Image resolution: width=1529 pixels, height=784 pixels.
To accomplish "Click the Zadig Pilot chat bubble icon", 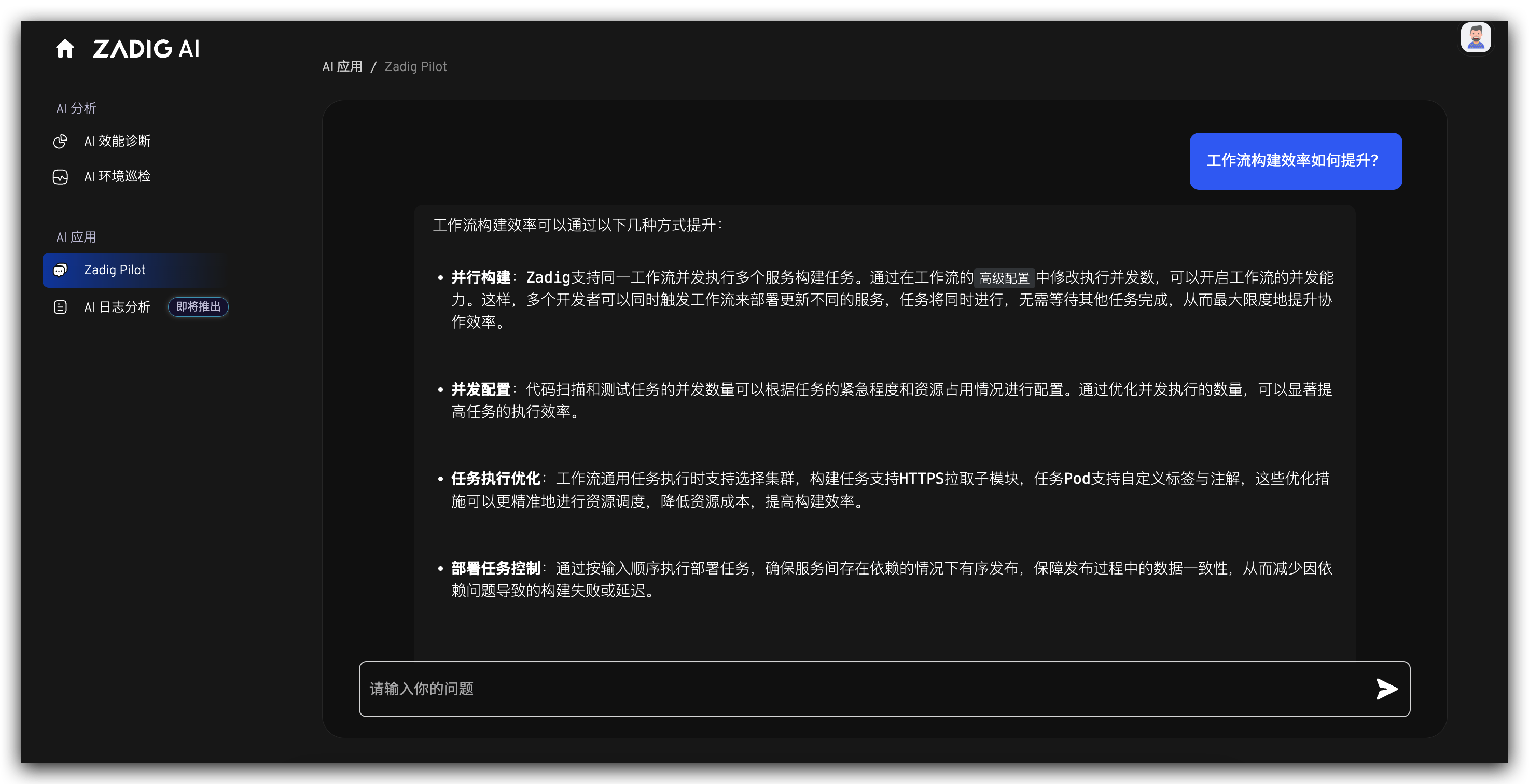I will point(61,271).
